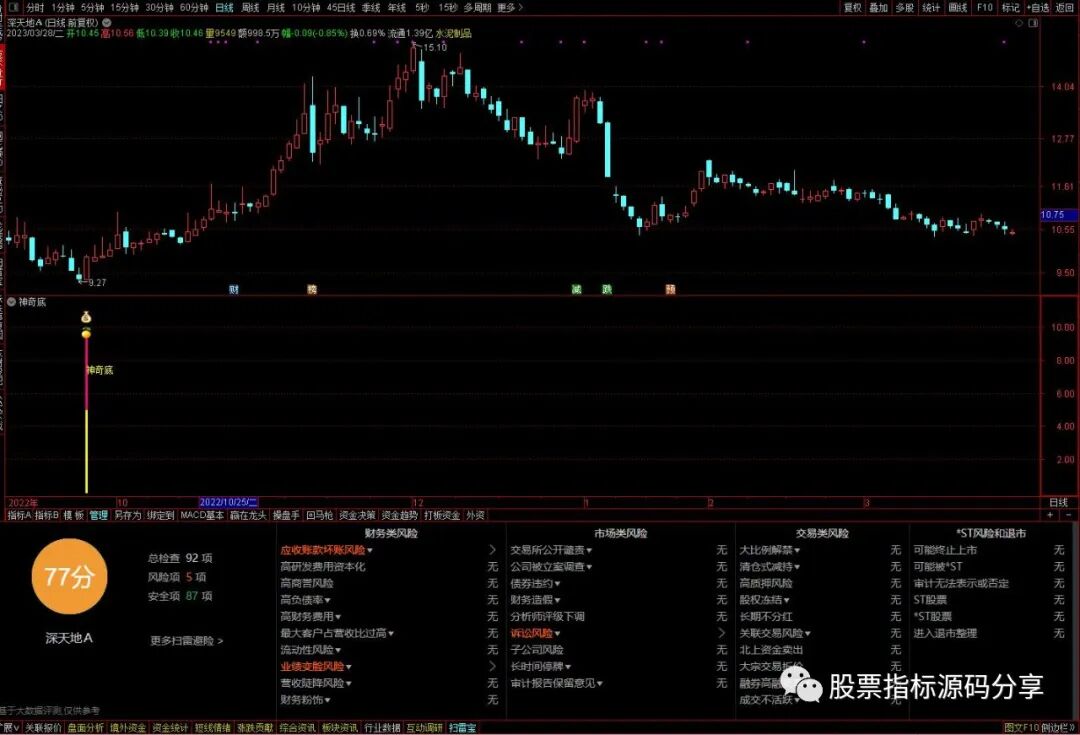Image resolution: width=1080 pixels, height=735 pixels.
Task: Click the F10 toolbar button
Action: [x=984, y=8]
